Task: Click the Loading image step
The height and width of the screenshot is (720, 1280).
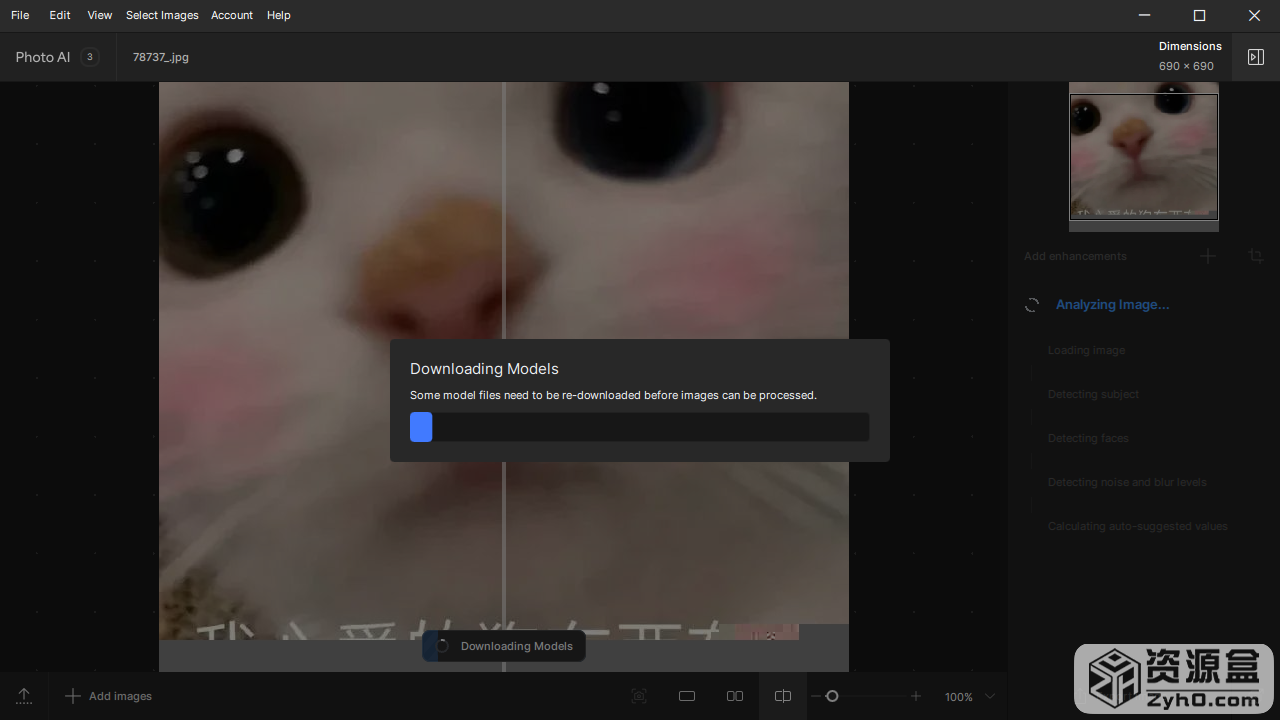Action: click(1086, 350)
